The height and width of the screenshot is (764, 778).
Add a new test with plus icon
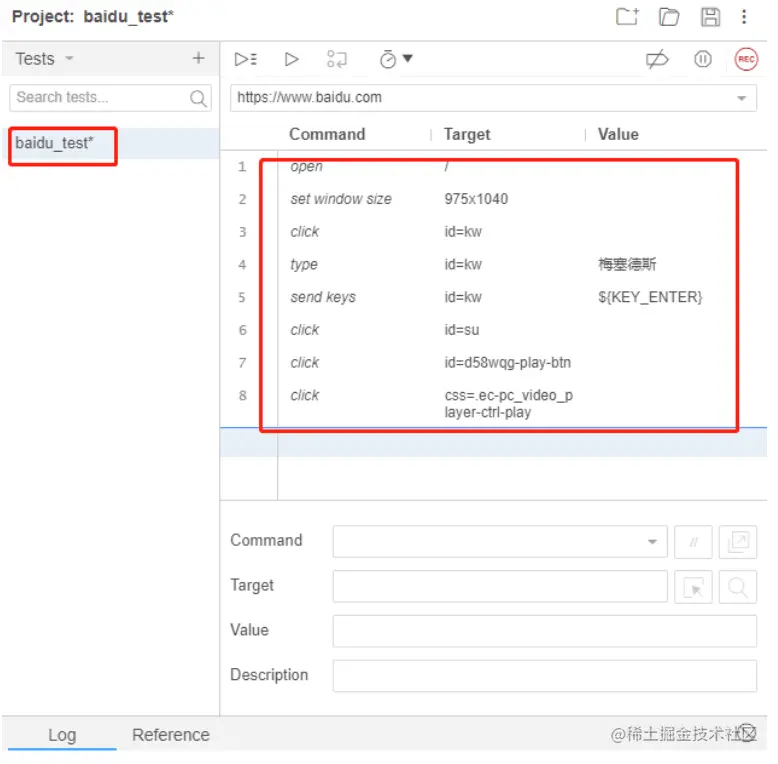pyautogui.click(x=198, y=58)
